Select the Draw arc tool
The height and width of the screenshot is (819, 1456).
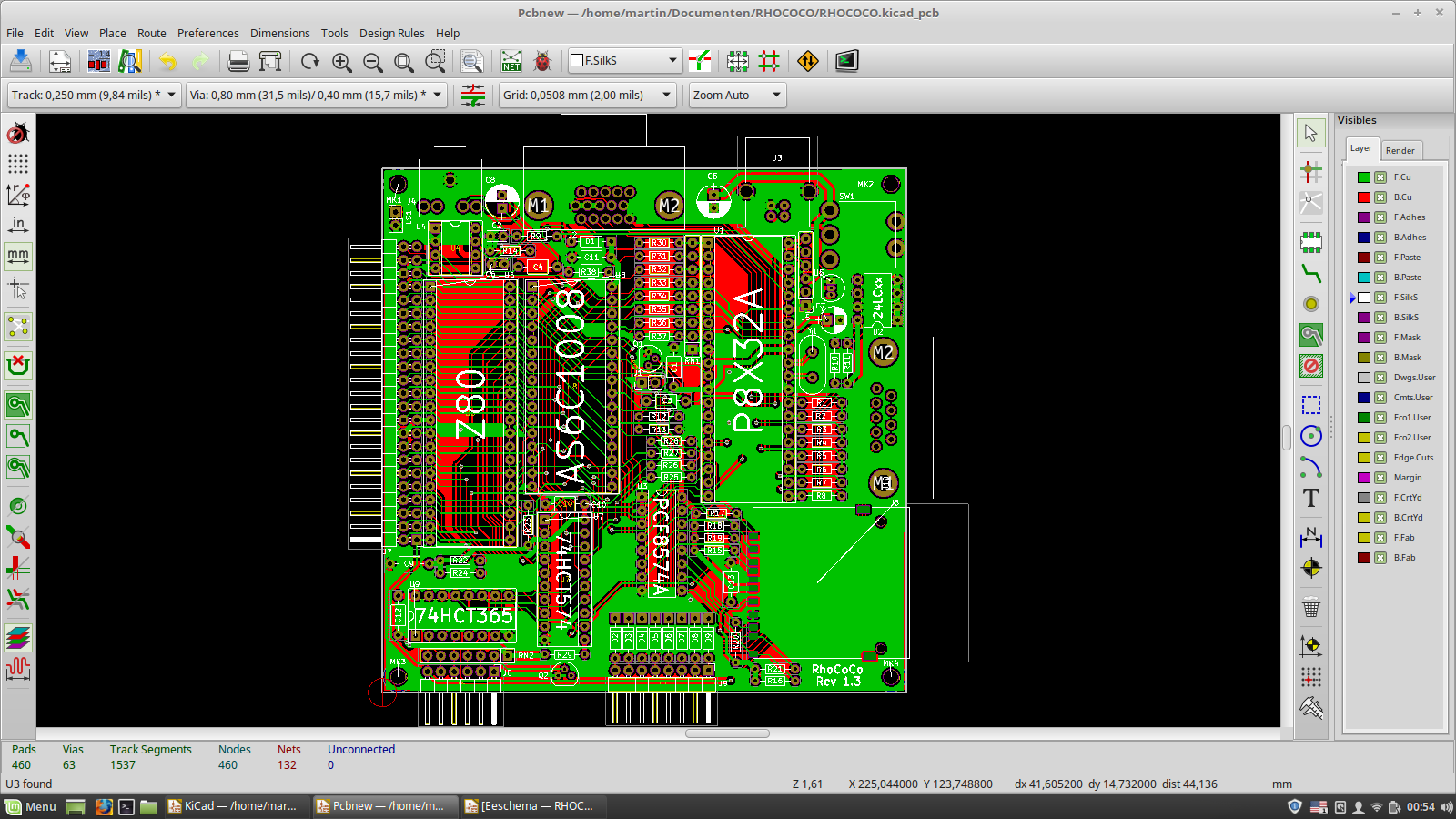1311,467
